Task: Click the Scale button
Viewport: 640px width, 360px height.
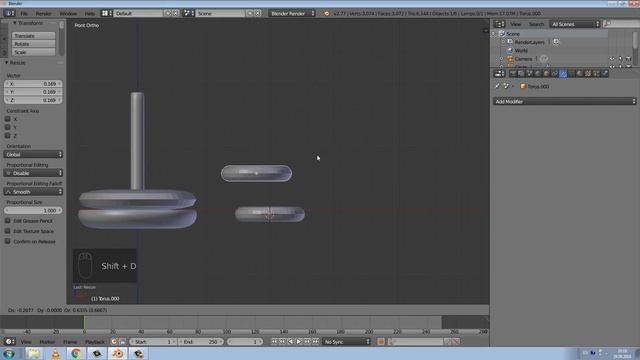Action: point(33,52)
